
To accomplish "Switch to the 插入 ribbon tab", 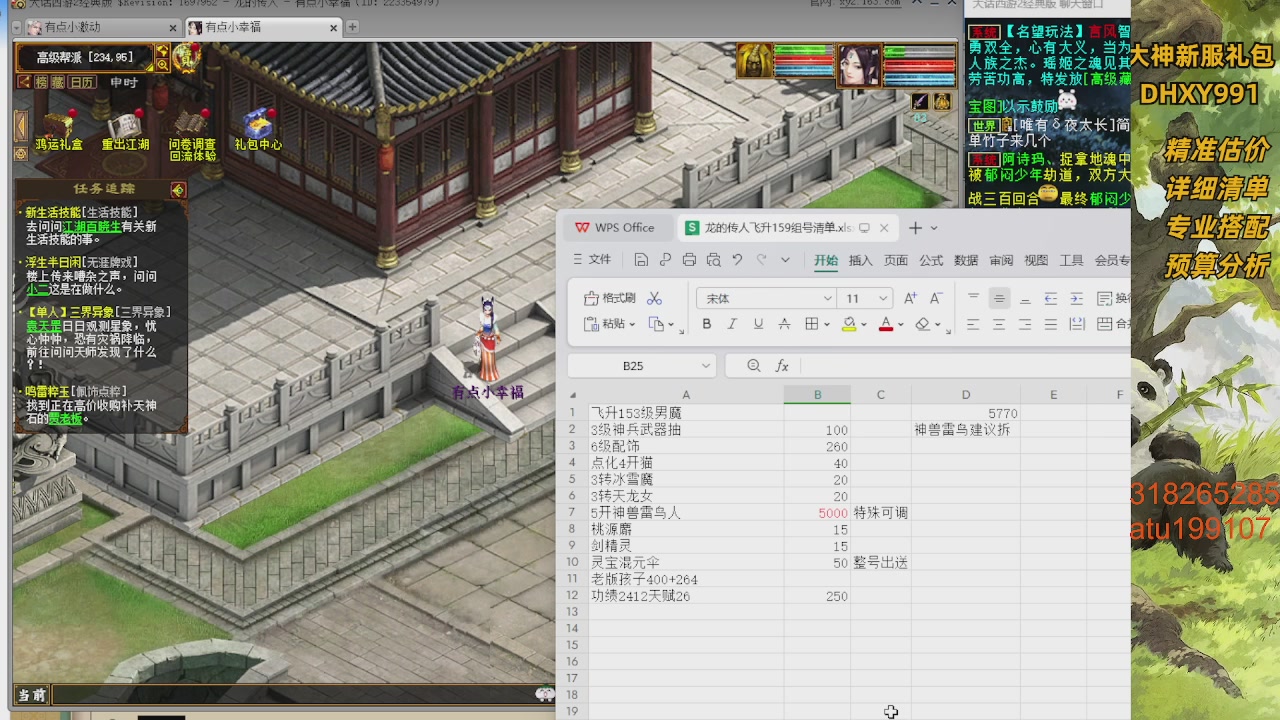I will click(860, 260).
